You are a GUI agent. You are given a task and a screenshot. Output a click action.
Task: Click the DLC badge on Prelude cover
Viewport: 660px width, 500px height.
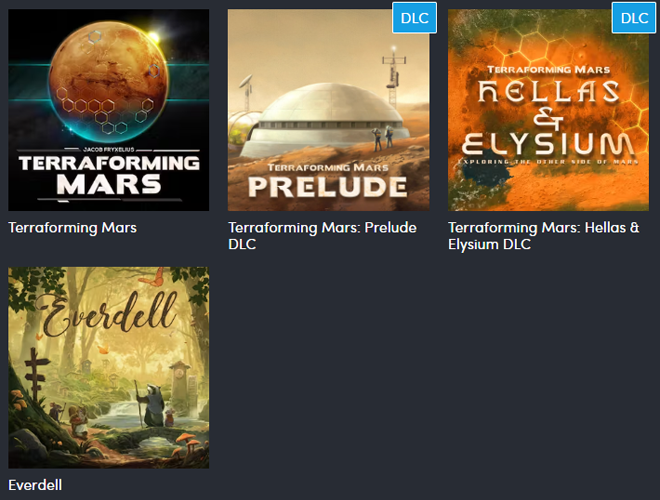[414, 18]
